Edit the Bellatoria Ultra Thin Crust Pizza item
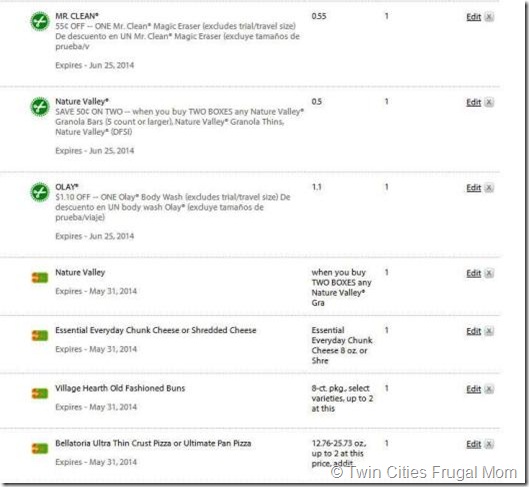The width and height of the screenshot is (529, 487). tap(474, 444)
